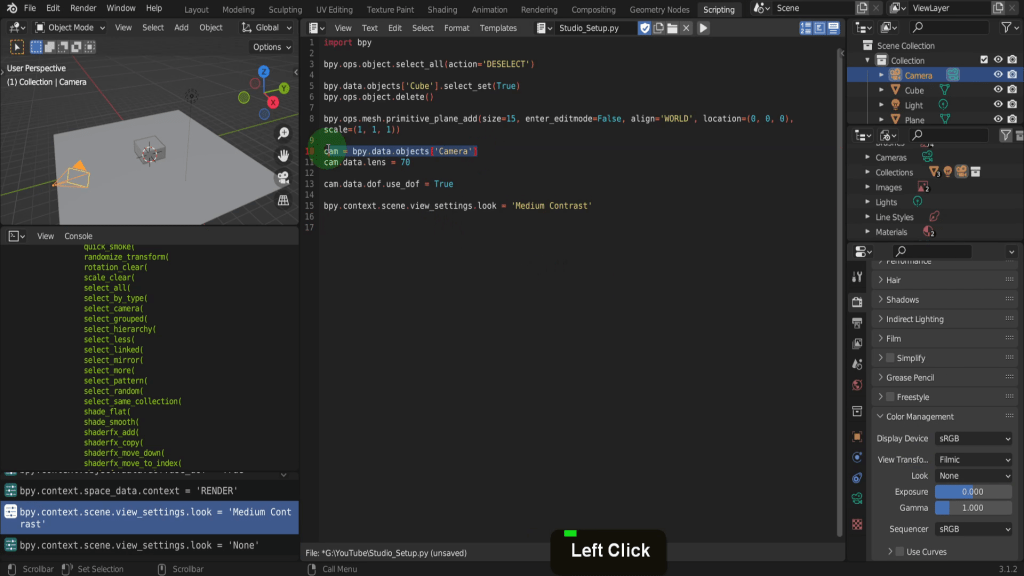
Task: Open the World properties tab icon
Action: click(857, 385)
